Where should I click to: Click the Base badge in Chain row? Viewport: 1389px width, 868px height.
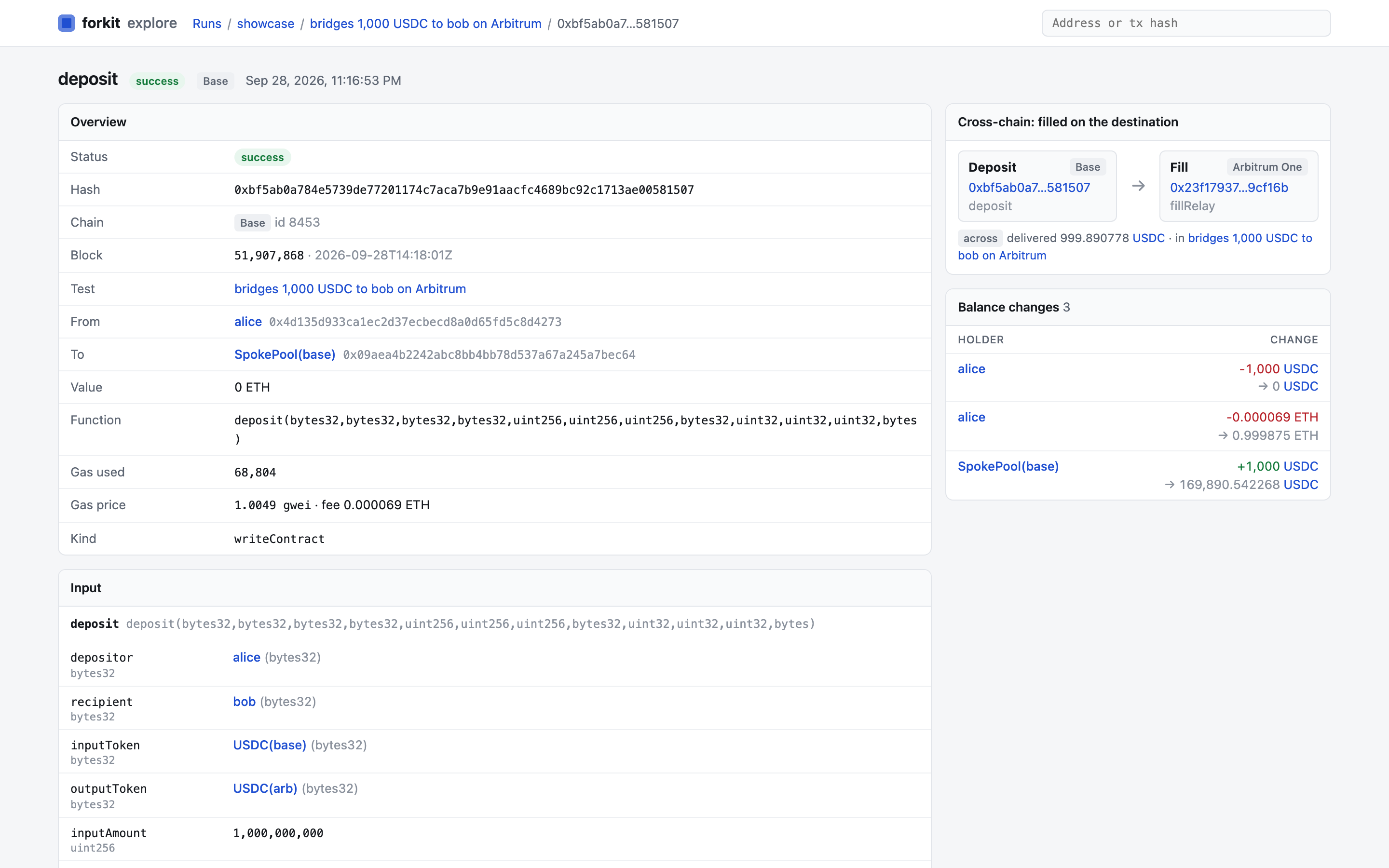(x=253, y=223)
